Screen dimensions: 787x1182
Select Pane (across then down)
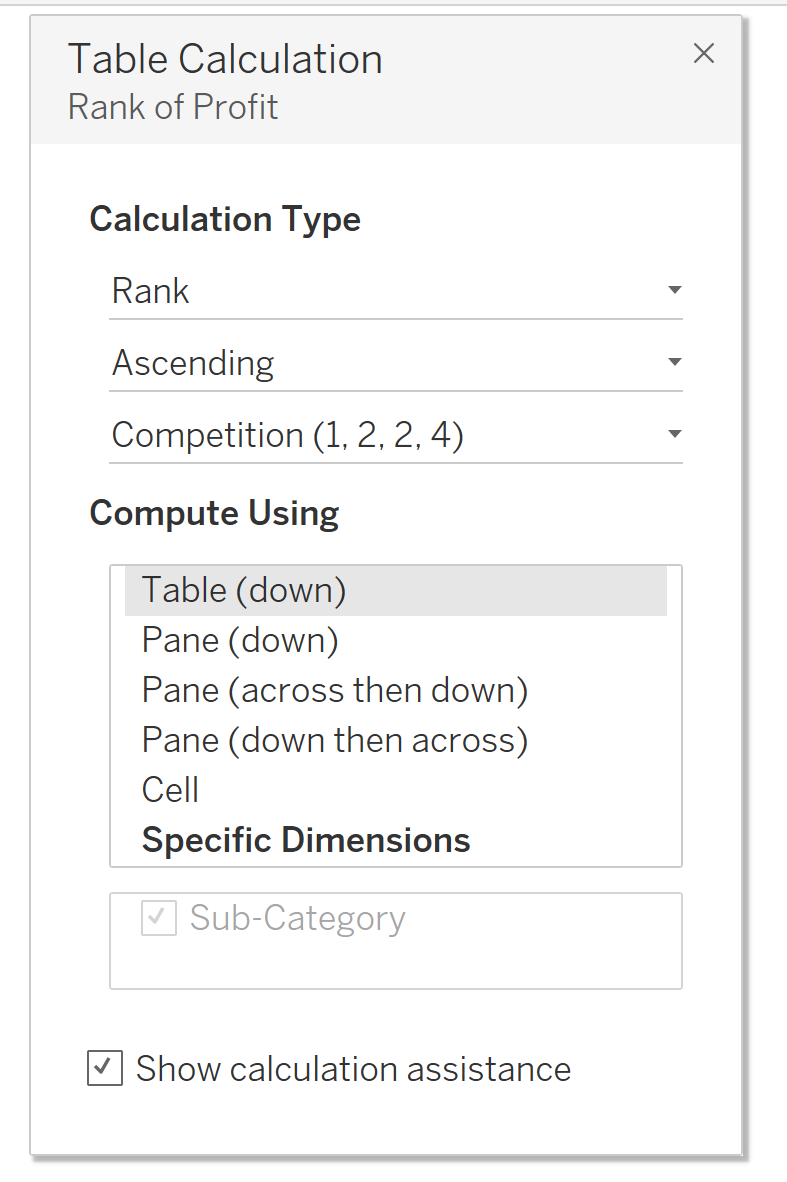coord(334,690)
